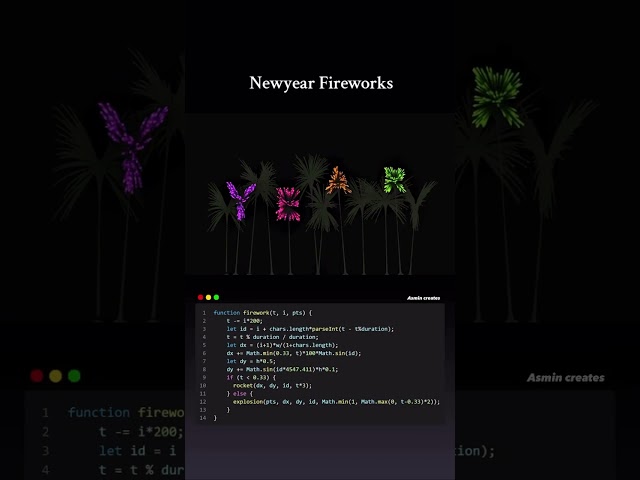Select code line "function firework(t, i, pts) {"
Viewport: 640px width, 480px height.
click(262, 313)
